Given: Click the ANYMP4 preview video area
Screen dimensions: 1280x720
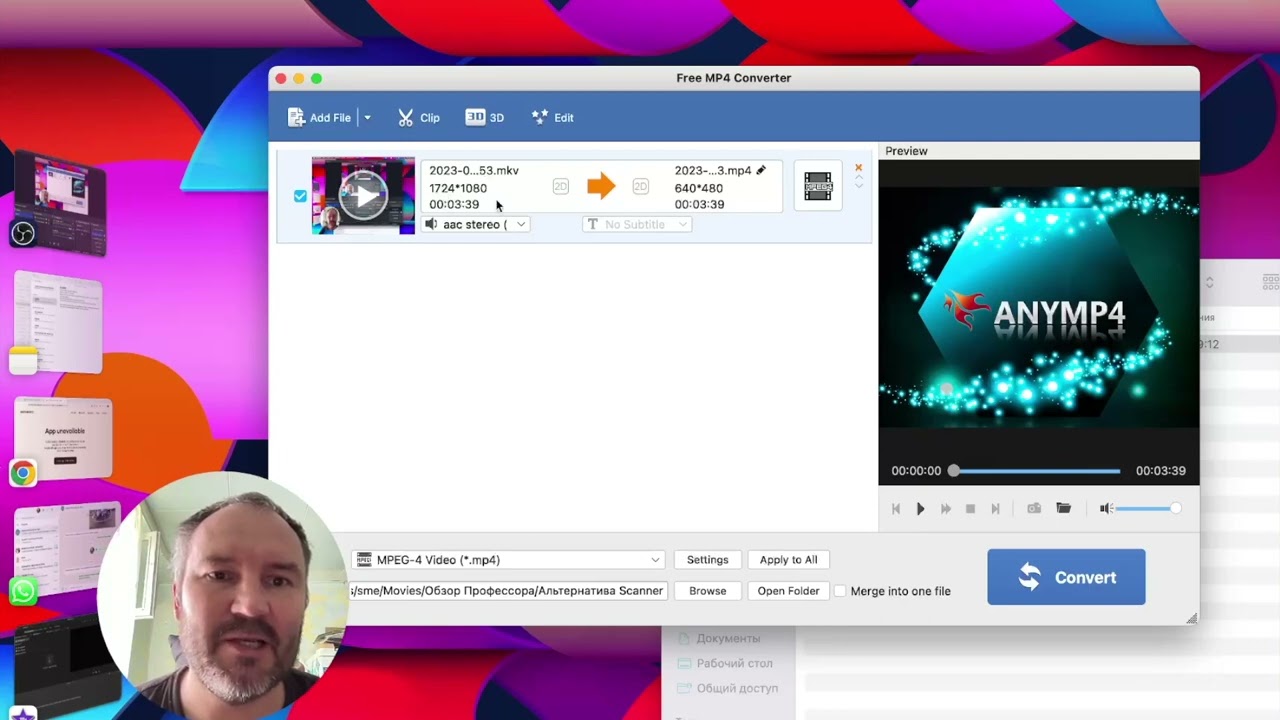Looking at the screenshot, I should [x=1039, y=308].
